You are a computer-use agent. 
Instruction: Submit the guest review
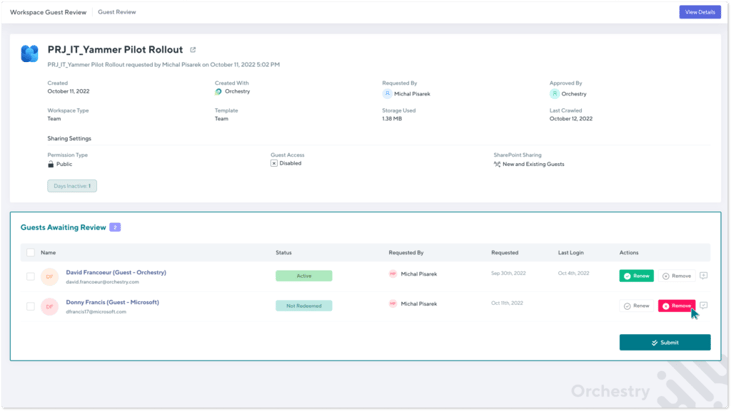tap(665, 342)
